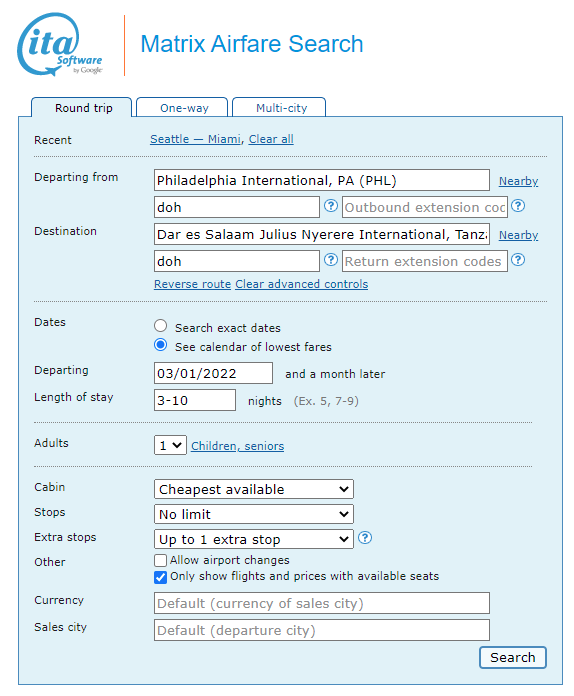This screenshot has width=574, height=696.
Task: Click the Length of stay field
Action: coord(195,400)
